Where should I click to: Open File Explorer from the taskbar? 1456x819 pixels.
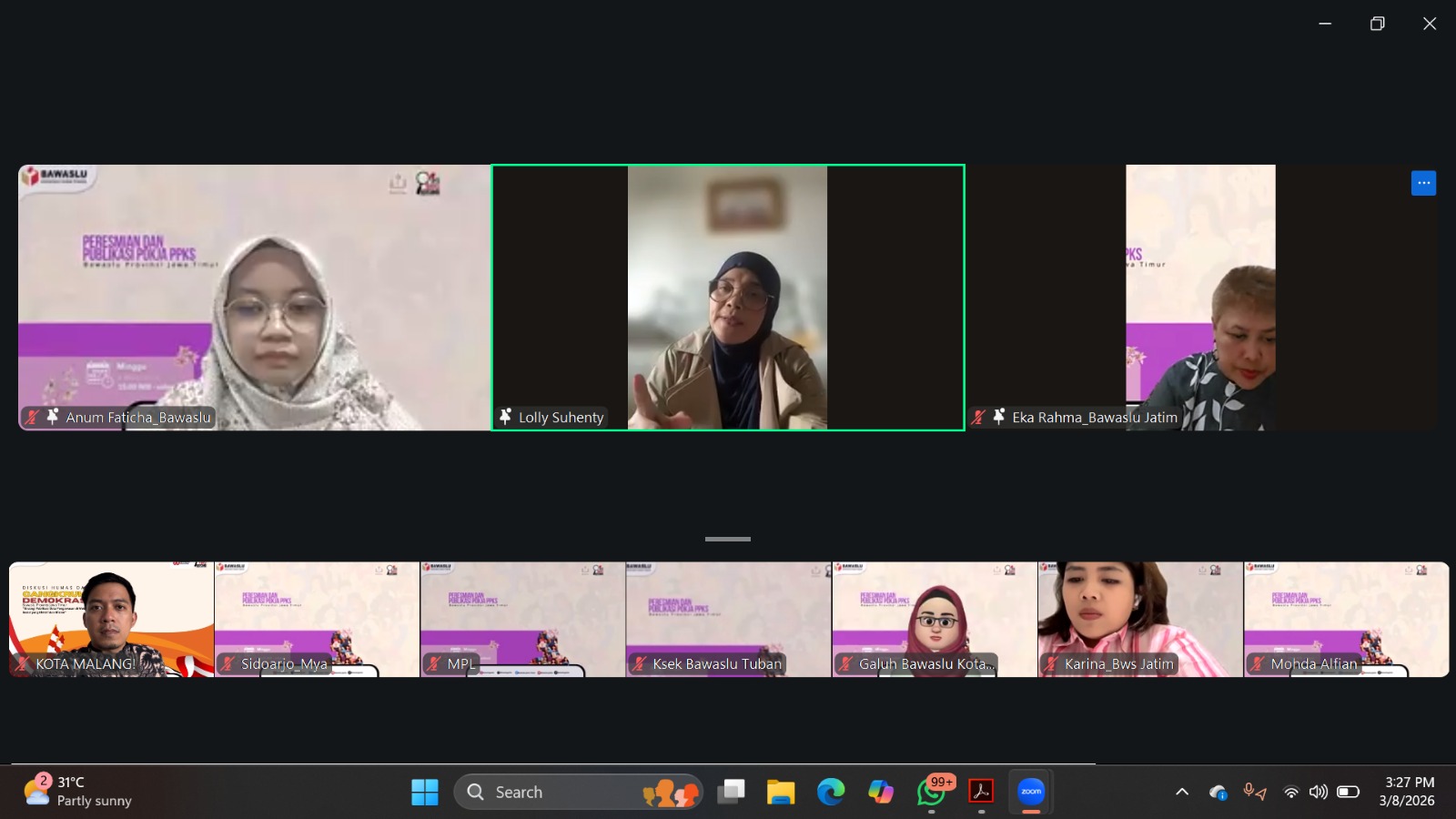[x=781, y=792]
